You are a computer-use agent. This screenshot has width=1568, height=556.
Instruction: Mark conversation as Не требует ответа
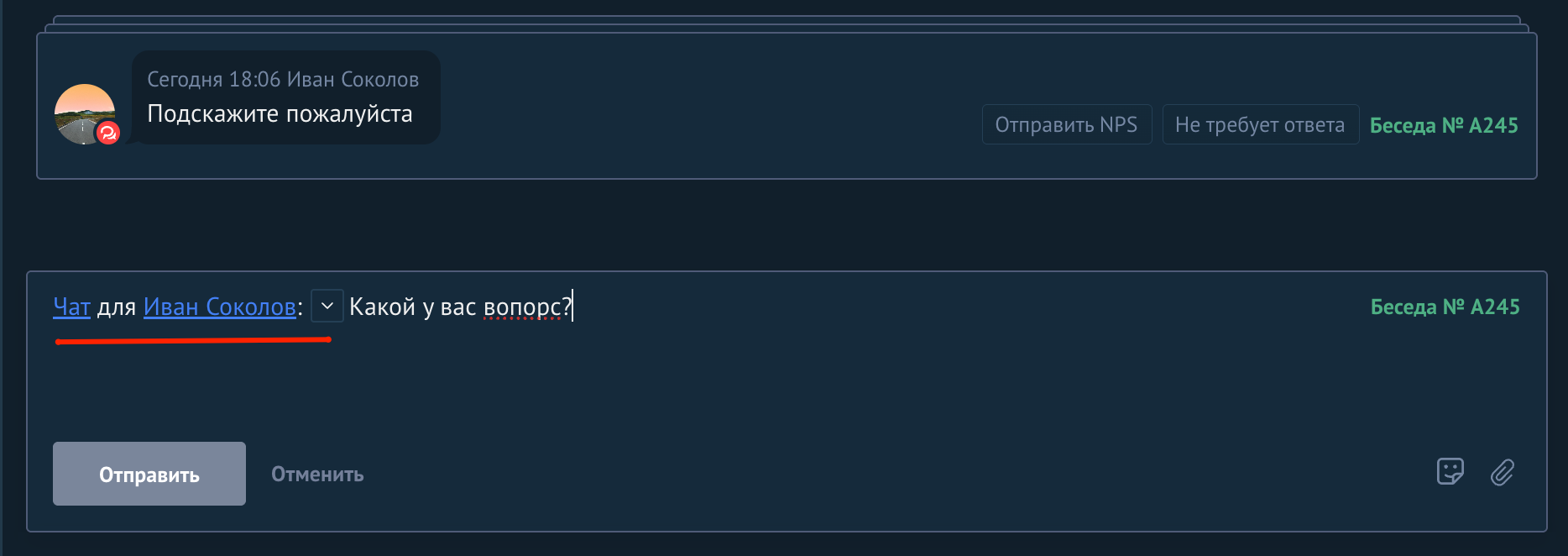coord(1260,124)
